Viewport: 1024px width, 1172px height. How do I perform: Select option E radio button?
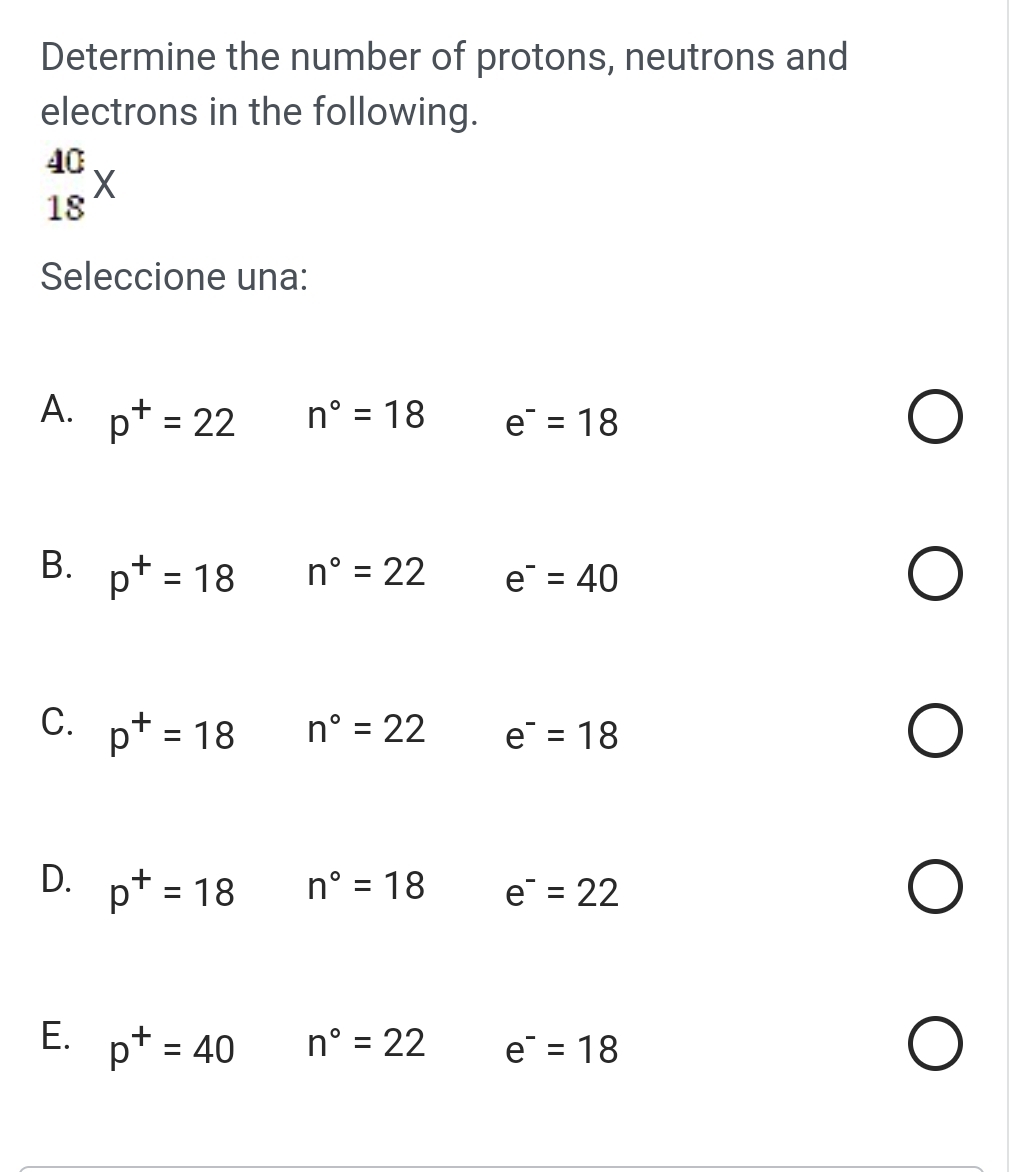click(x=937, y=1045)
